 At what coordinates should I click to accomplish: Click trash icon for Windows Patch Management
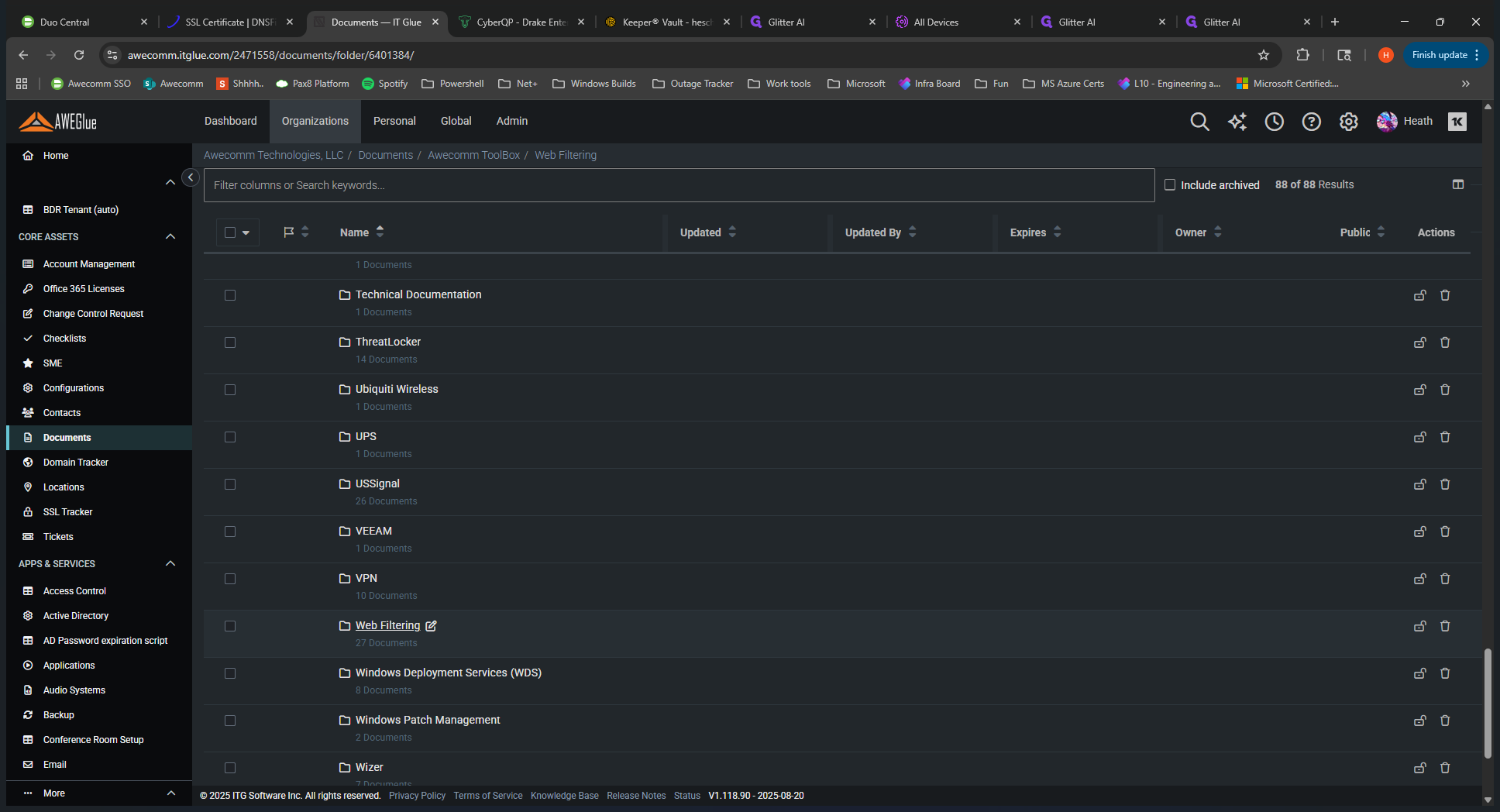coord(1445,721)
